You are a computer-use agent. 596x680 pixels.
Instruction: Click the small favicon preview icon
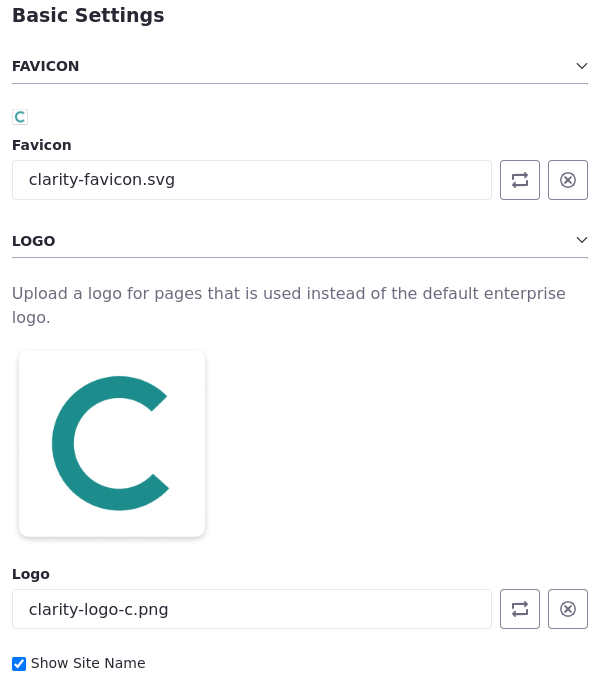click(20, 117)
